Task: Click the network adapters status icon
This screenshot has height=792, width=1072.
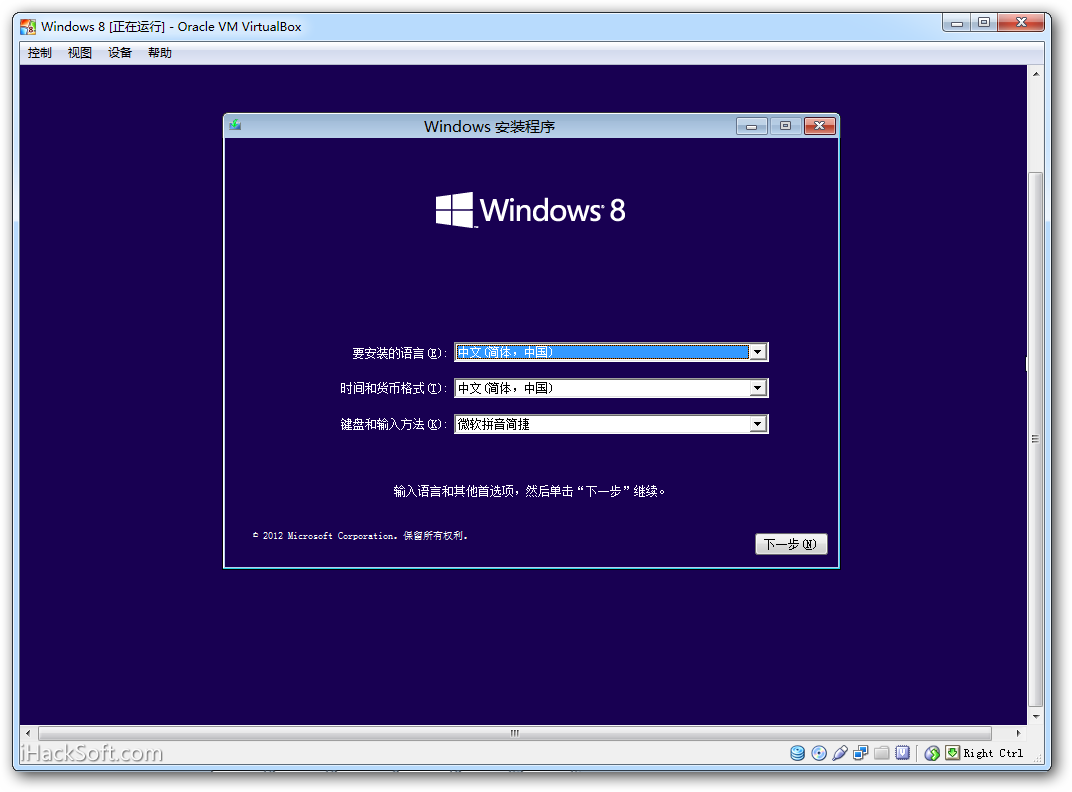Action: click(861, 753)
